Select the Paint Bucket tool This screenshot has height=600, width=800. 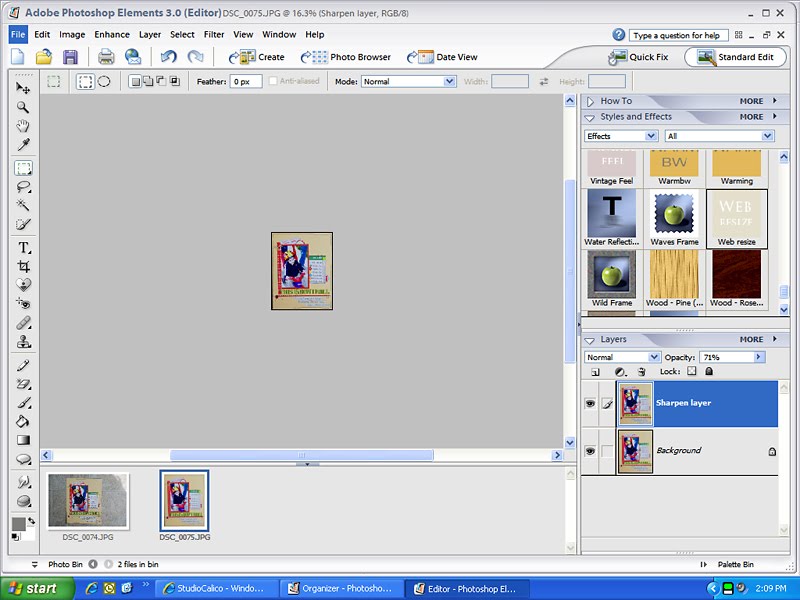(23, 421)
